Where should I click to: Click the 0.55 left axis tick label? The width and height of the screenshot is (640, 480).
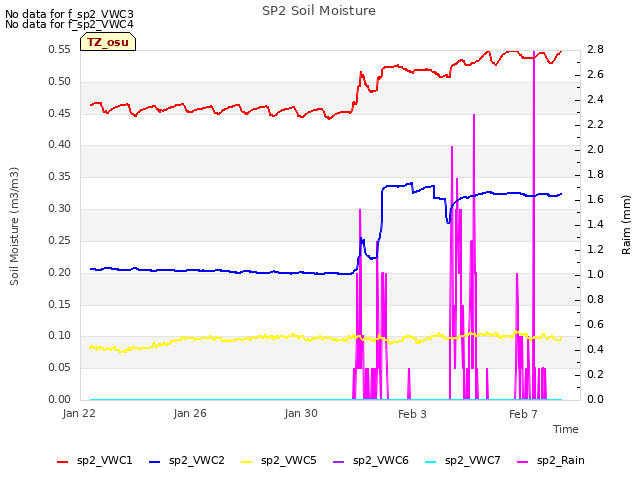(60, 49)
